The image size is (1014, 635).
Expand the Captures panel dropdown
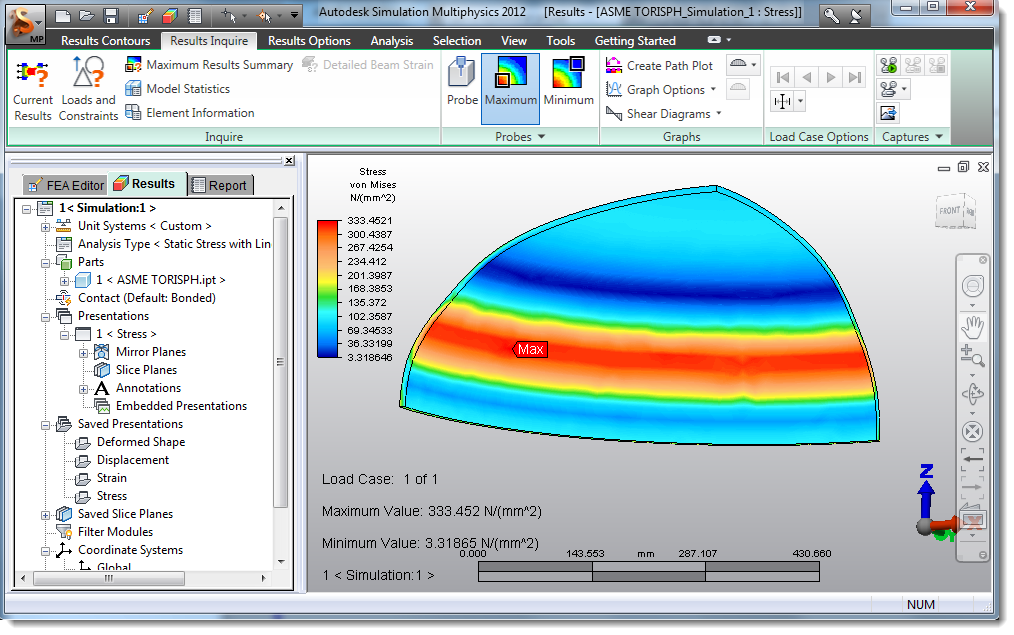(939, 136)
